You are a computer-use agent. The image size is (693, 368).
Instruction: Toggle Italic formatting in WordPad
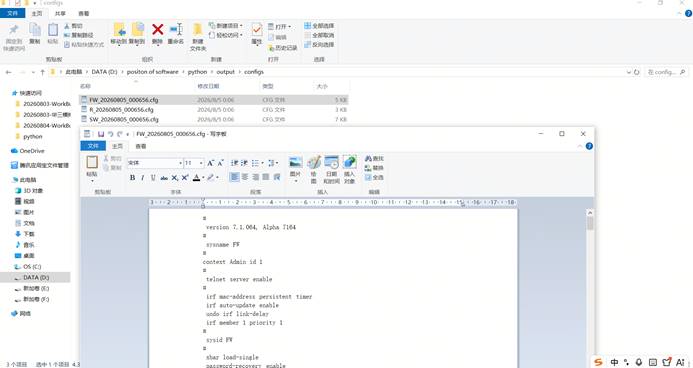click(142, 178)
